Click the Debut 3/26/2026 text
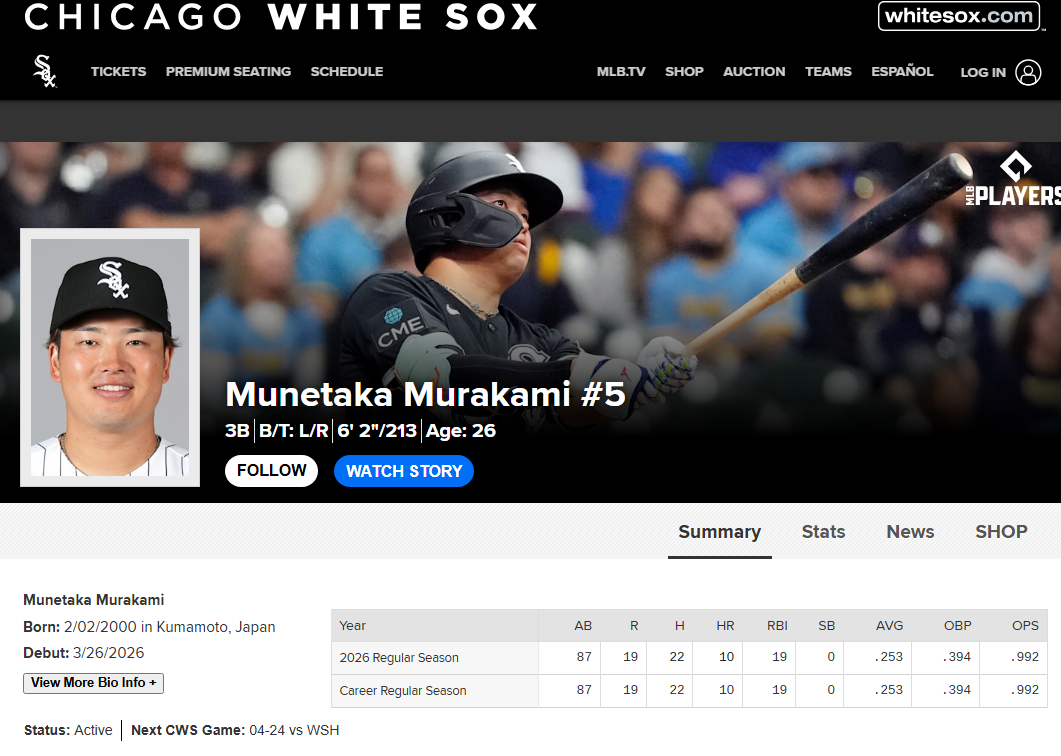The width and height of the screenshot is (1061, 756). coord(84,653)
